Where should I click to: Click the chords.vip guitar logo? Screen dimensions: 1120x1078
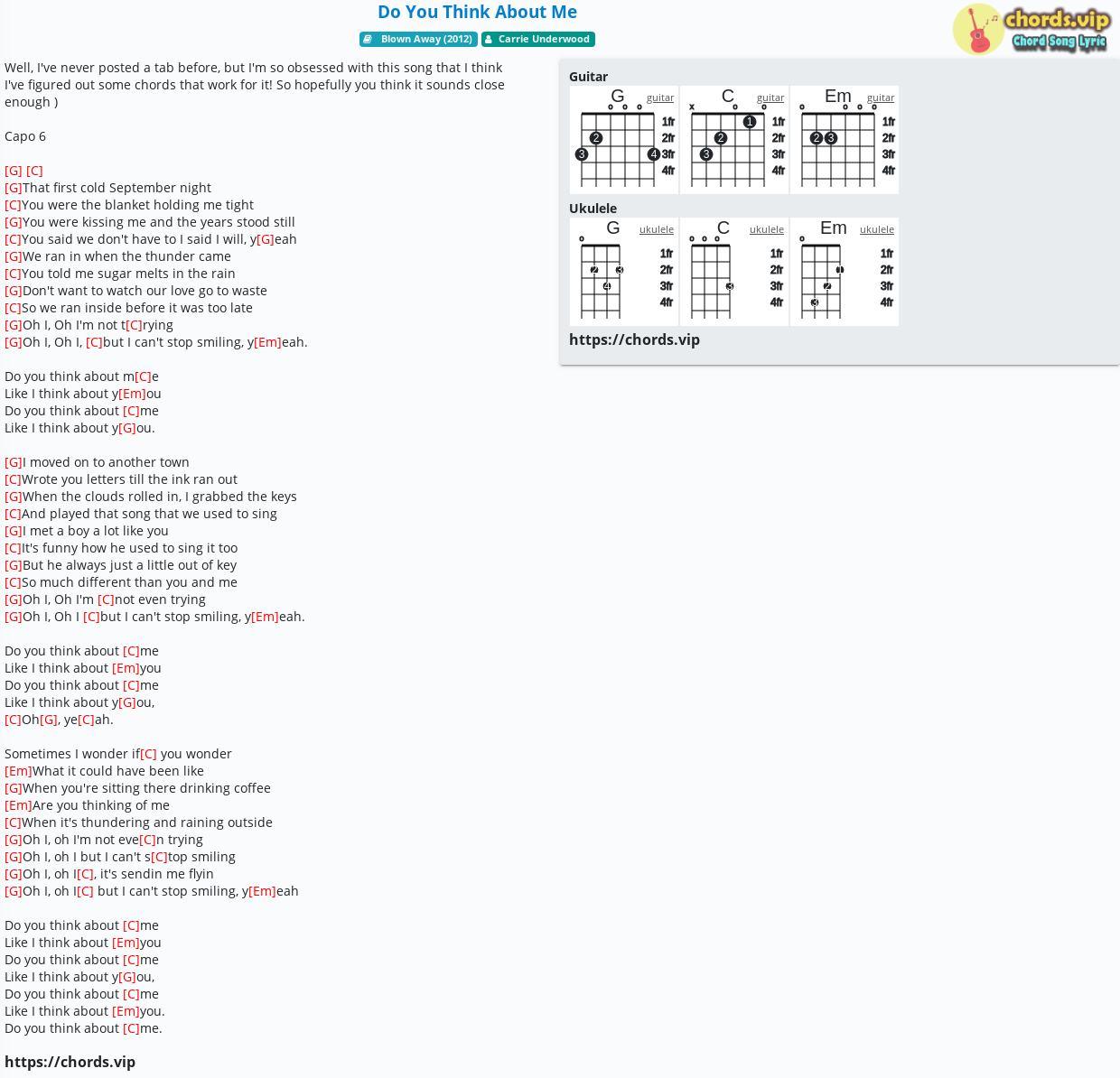[x=1031, y=29]
